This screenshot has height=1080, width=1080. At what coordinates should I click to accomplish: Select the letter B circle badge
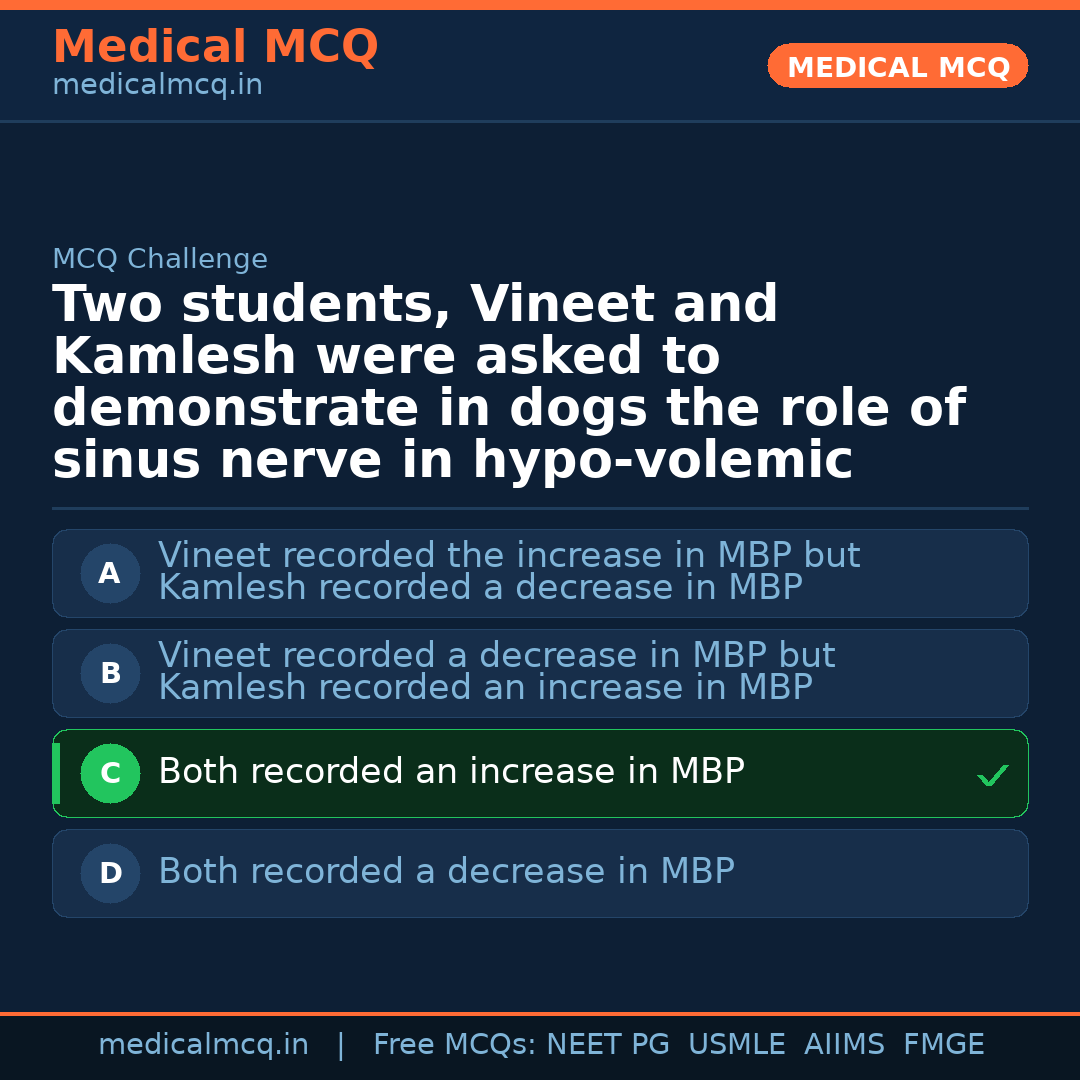click(110, 674)
